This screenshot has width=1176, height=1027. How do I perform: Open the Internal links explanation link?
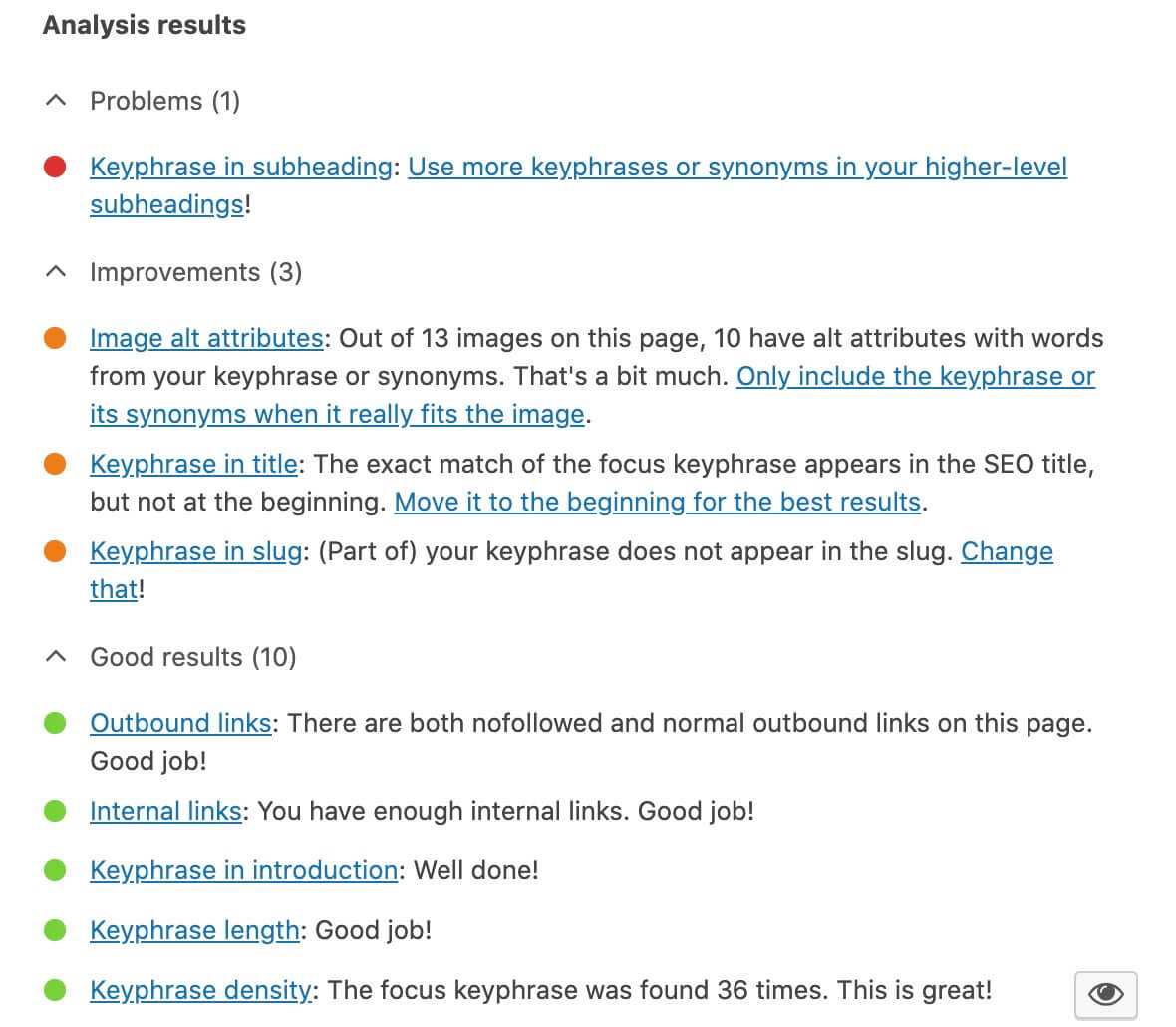pos(165,811)
